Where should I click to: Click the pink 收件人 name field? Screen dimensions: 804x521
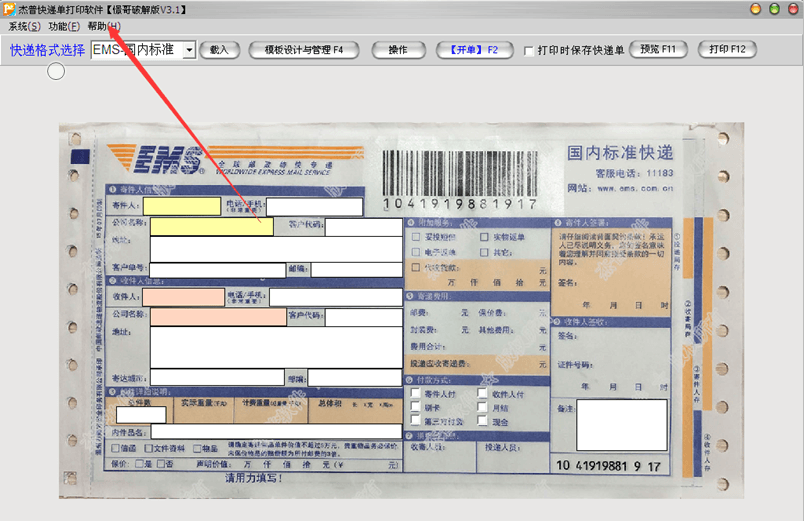184,297
